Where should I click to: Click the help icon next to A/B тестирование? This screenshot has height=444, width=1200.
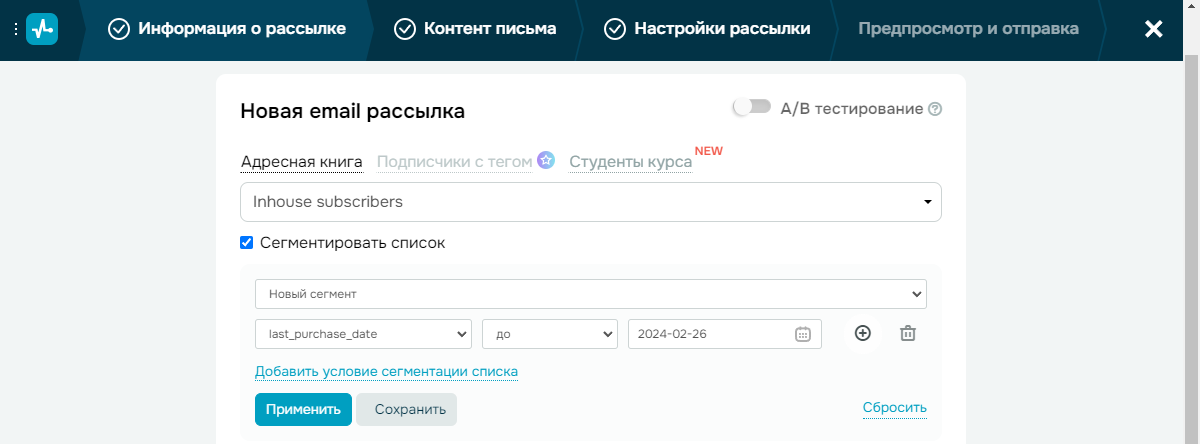point(935,109)
